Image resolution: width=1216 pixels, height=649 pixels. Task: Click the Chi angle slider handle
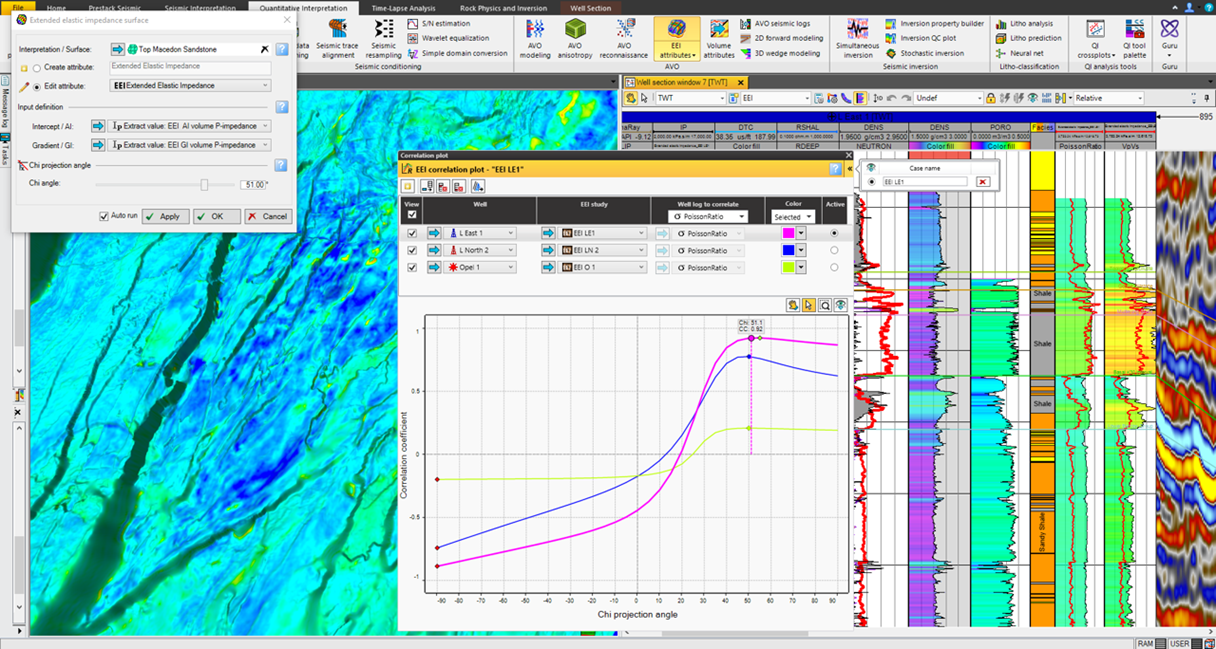[x=204, y=185]
